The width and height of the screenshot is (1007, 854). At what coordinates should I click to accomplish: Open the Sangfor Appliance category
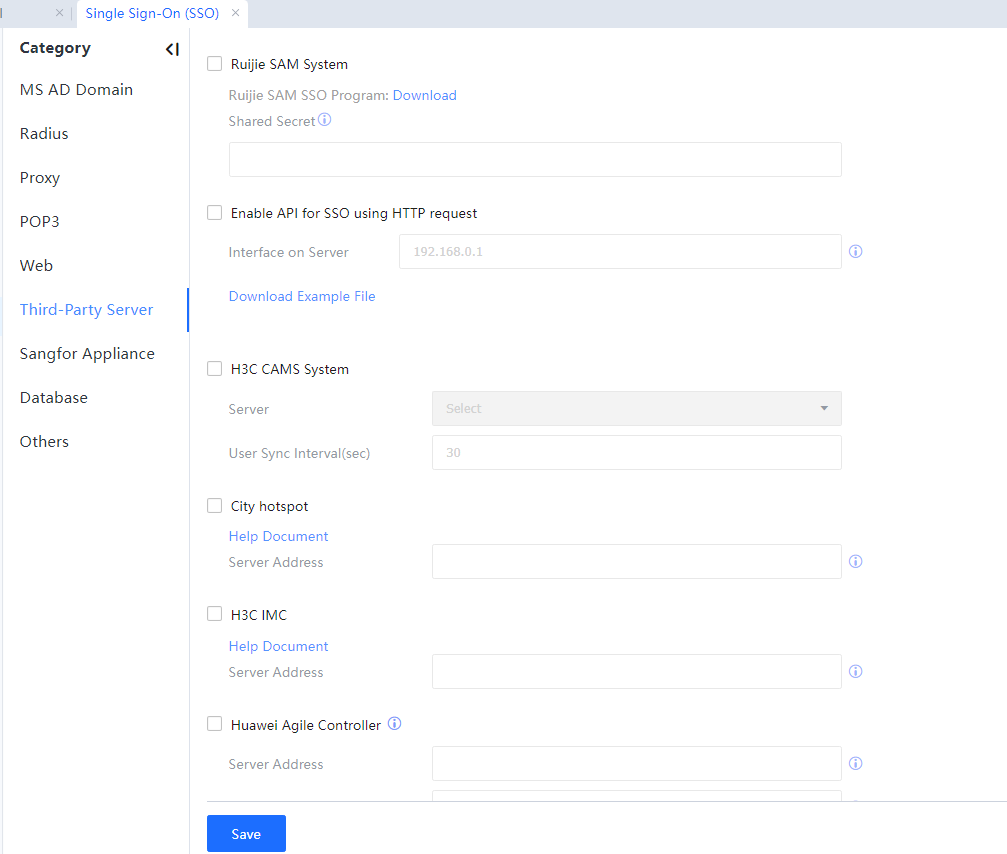tap(87, 354)
